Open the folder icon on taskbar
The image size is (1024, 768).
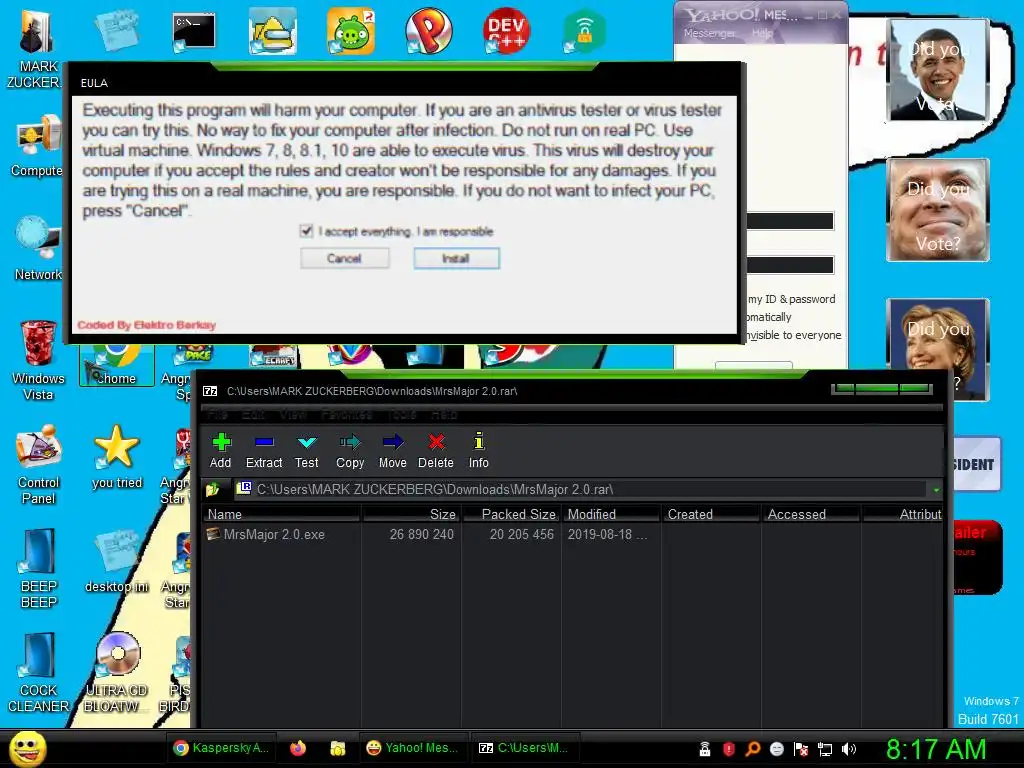(x=338, y=748)
